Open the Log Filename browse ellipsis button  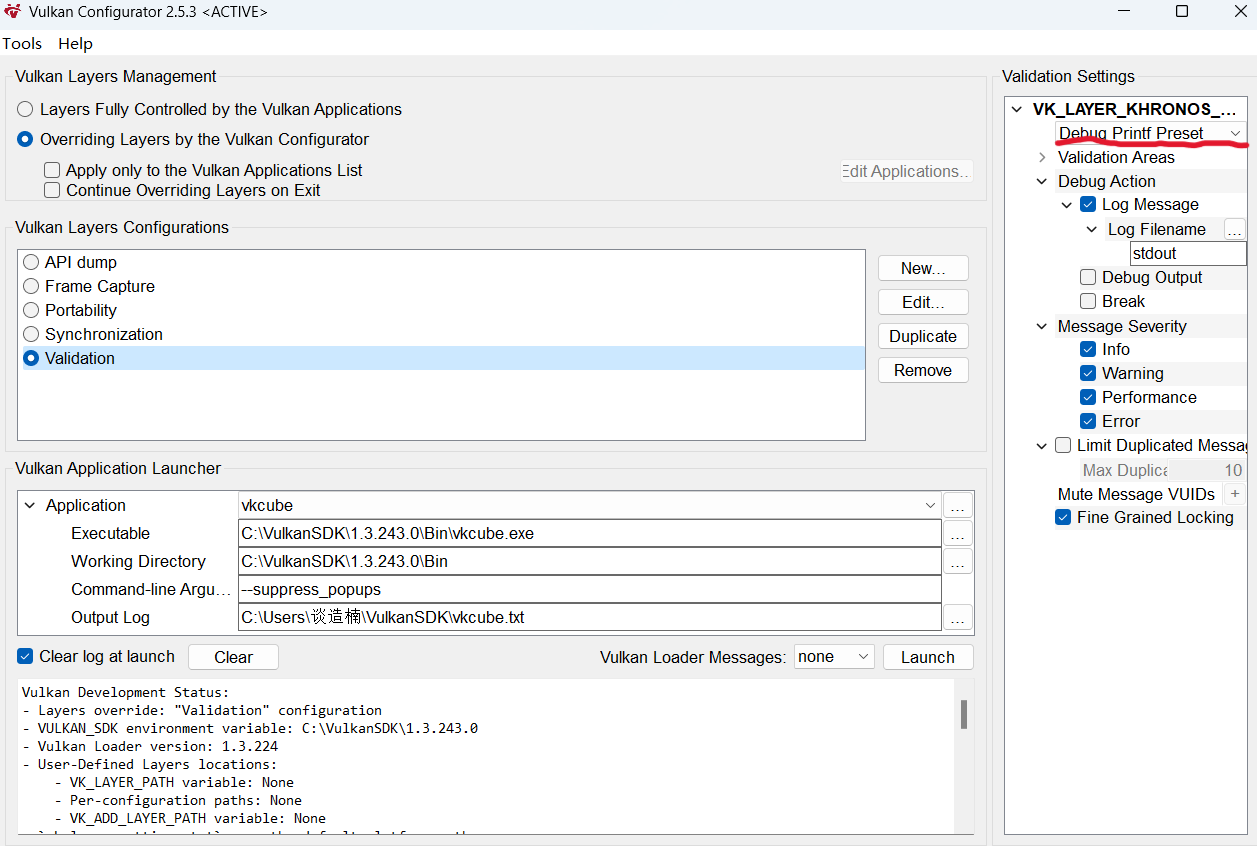click(1235, 229)
